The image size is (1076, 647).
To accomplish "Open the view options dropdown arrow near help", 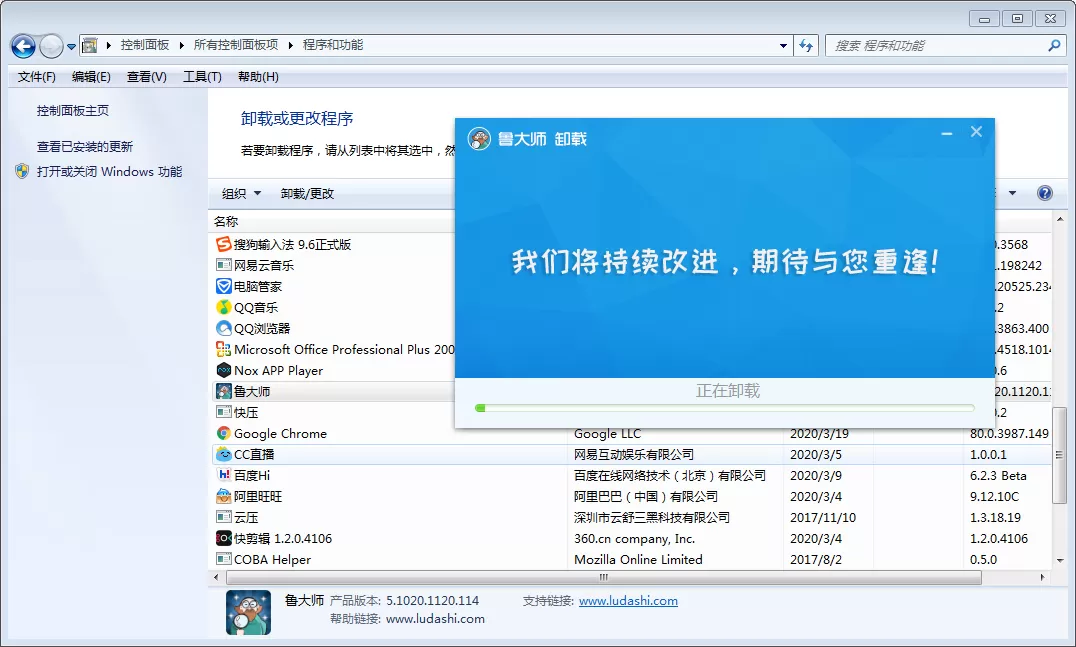I will coord(1012,193).
